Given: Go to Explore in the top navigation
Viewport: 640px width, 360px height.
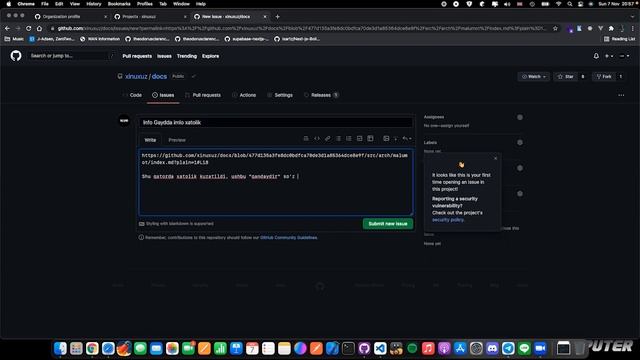Looking at the screenshot, I should (x=210, y=56).
